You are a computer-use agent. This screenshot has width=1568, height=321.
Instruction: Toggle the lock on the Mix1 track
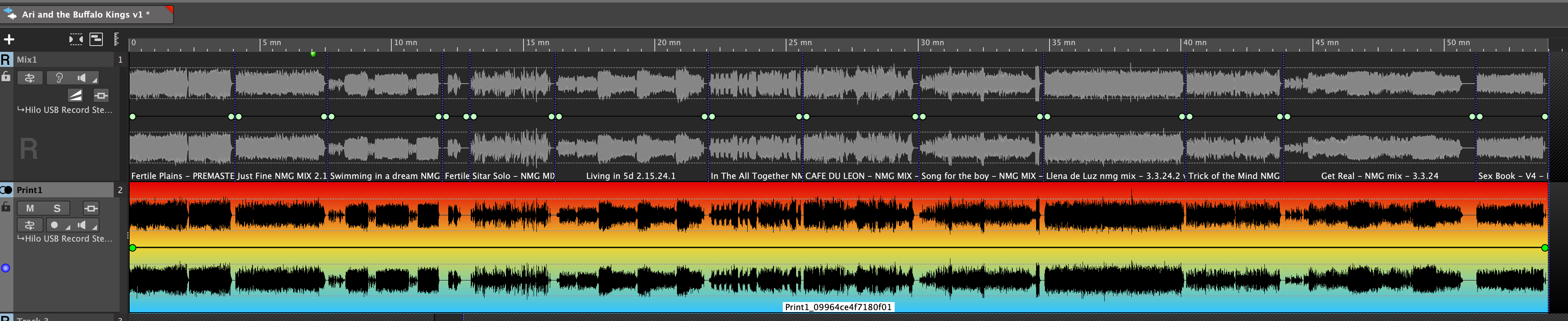click(5, 76)
